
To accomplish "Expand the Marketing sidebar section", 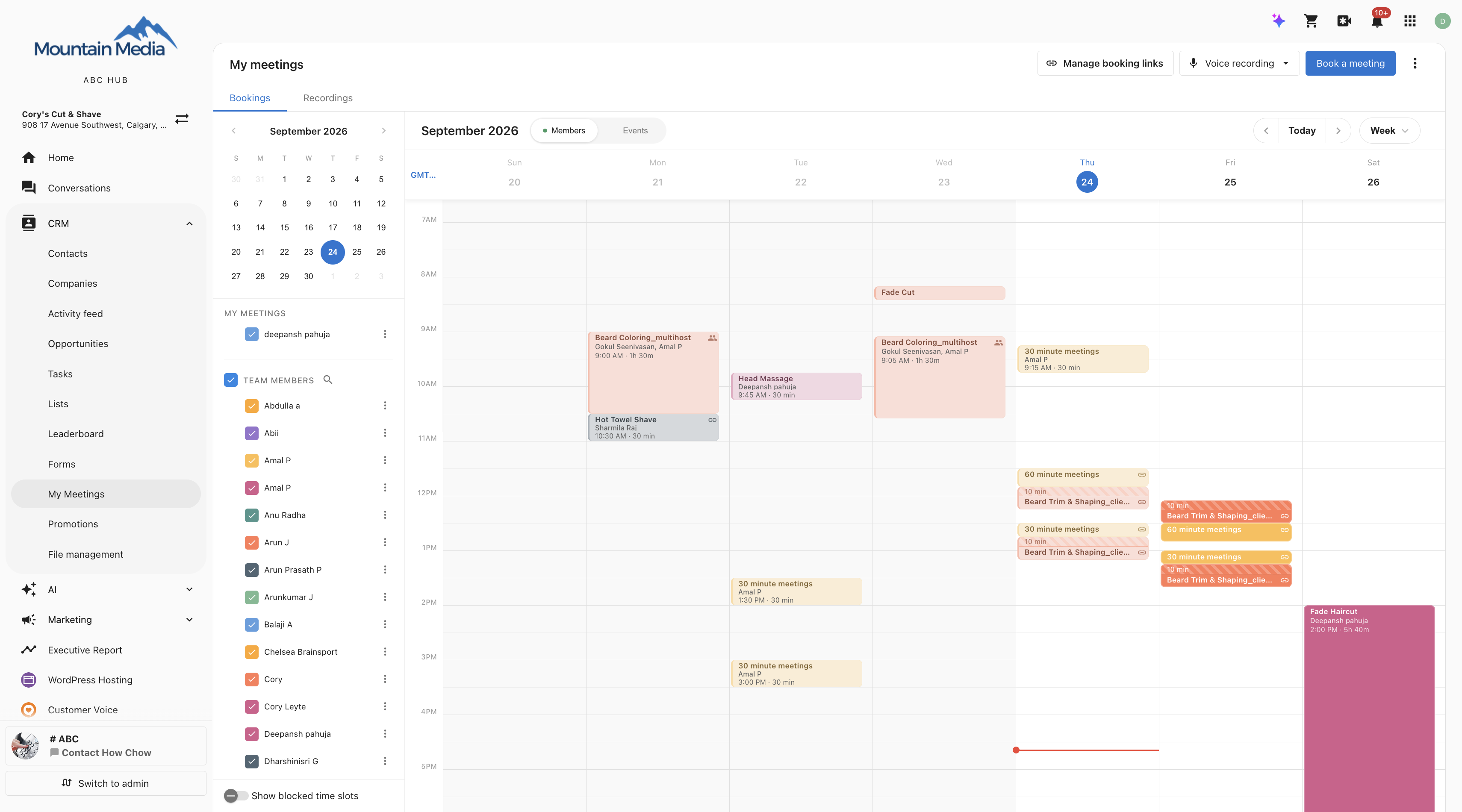I will point(189,620).
